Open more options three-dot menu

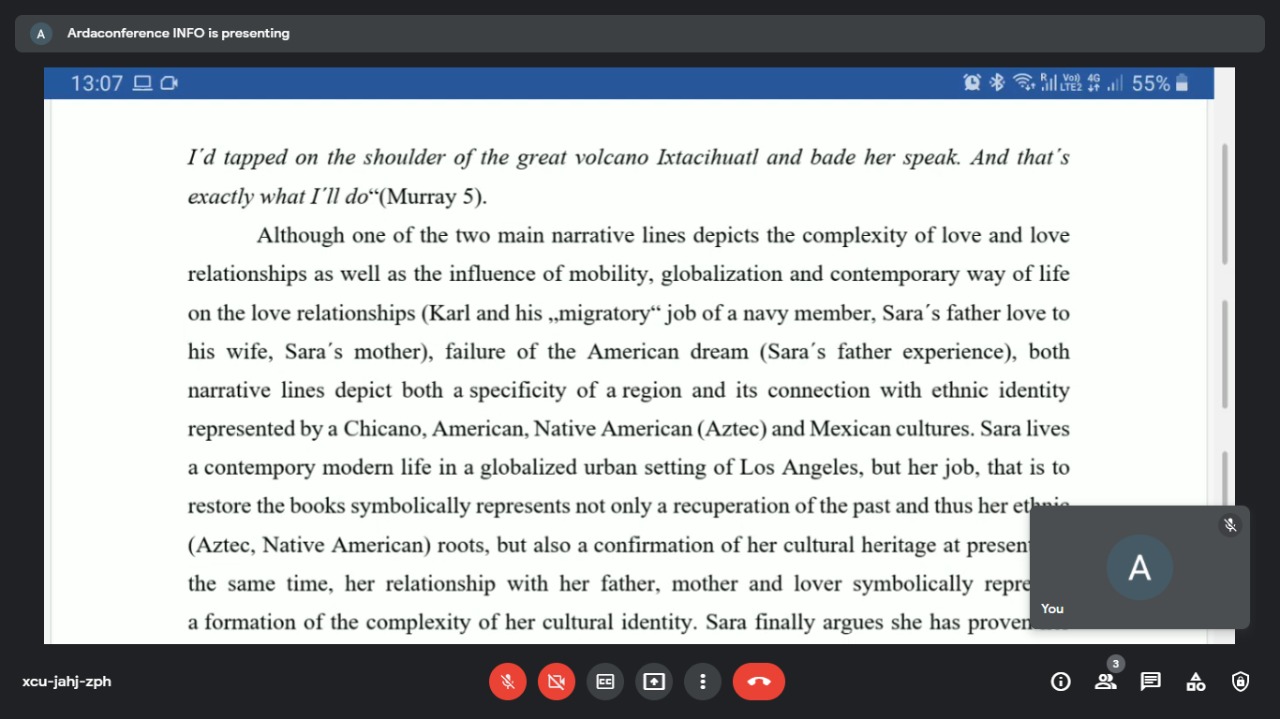(x=703, y=681)
